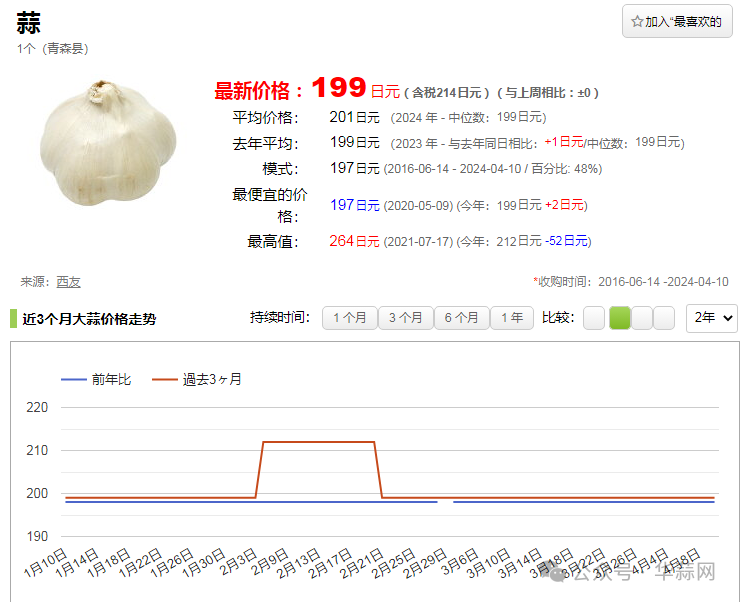
Task: Toggle the fourth comparison box
Action: [664, 318]
